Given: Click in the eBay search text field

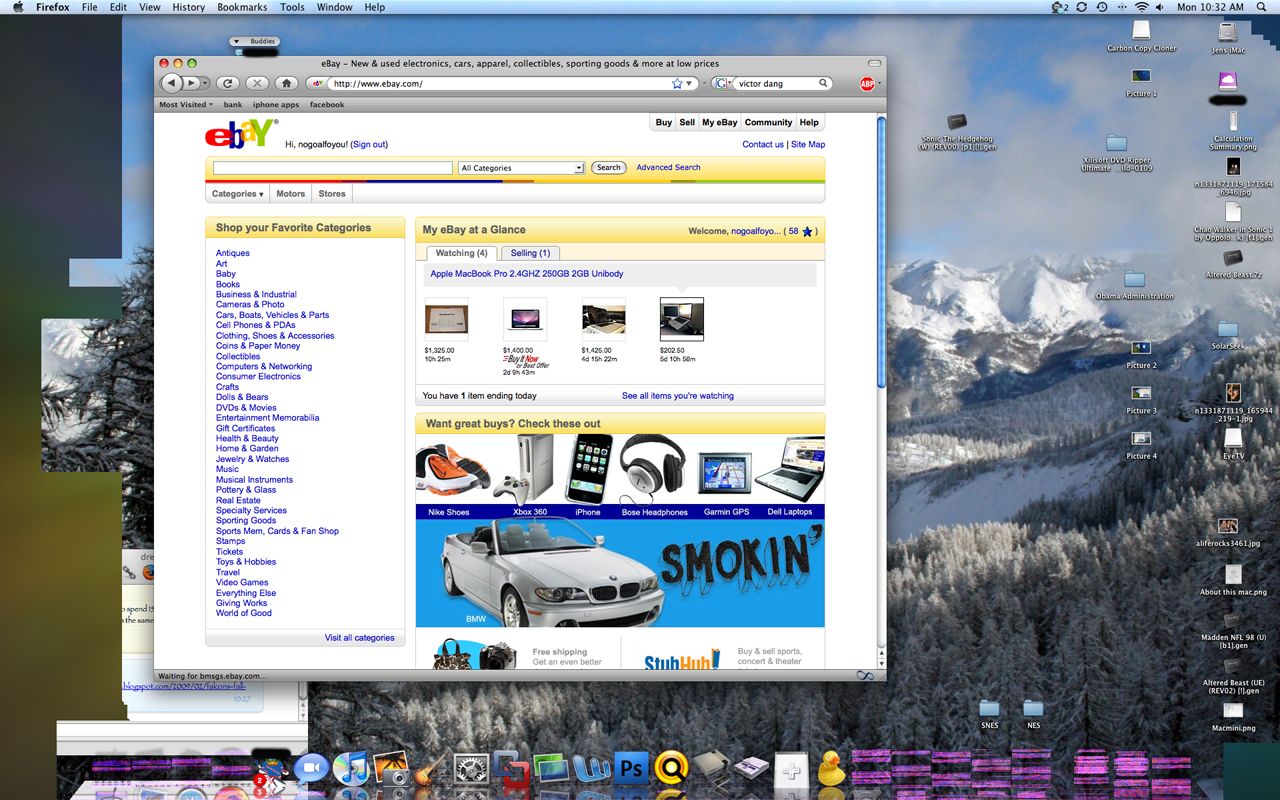Looking at the screenshot, I should (332, 168).
